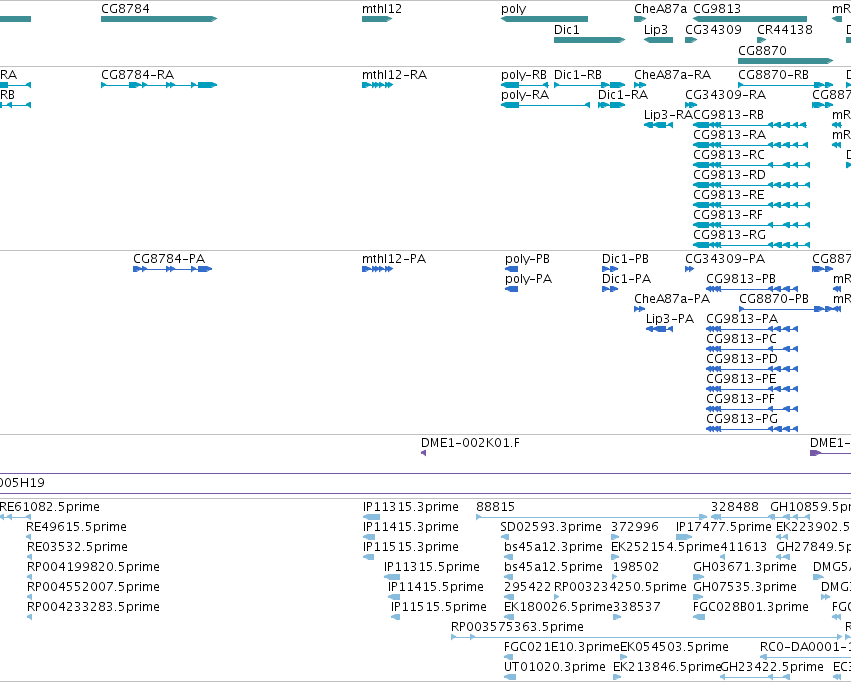Screen dimensions: 851x682
Task: Select EST IP11415.3prime
Action: [x=369, y=537]
